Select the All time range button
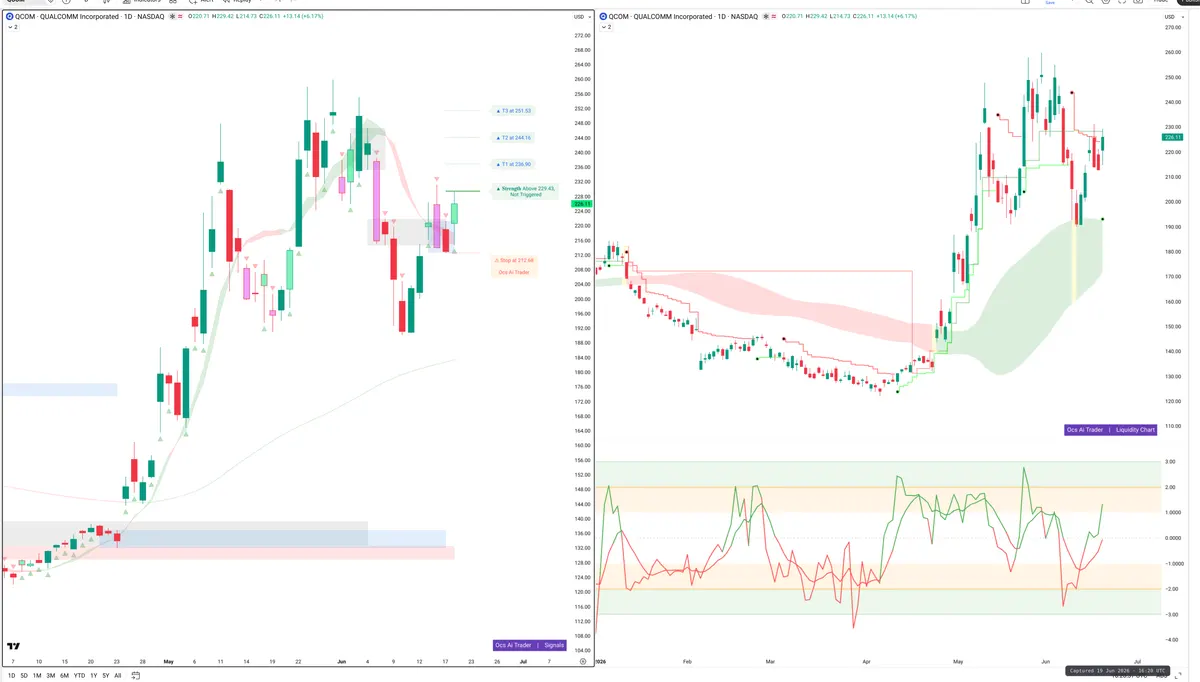Screen dimensions: 1200x682 (118, 676)
